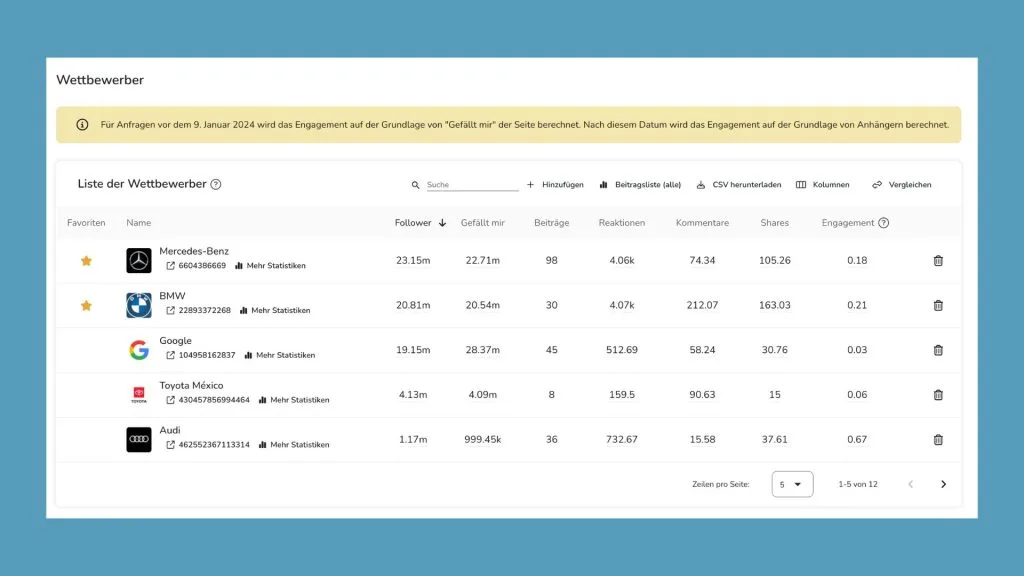1024x576 pixels.
Task: Sort by the Shares column
Action: (x=775, y=223)
